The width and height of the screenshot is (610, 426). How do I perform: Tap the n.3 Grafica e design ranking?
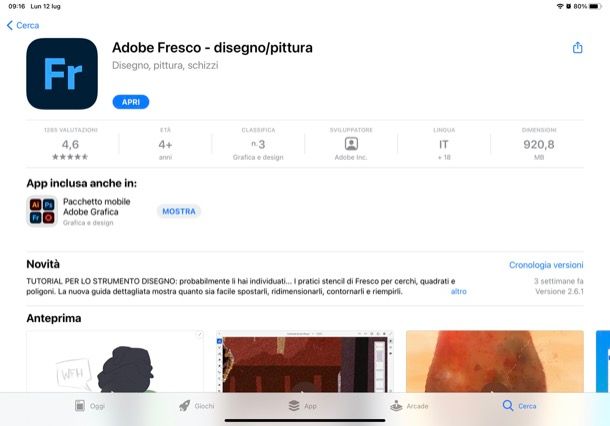point(258,144)
